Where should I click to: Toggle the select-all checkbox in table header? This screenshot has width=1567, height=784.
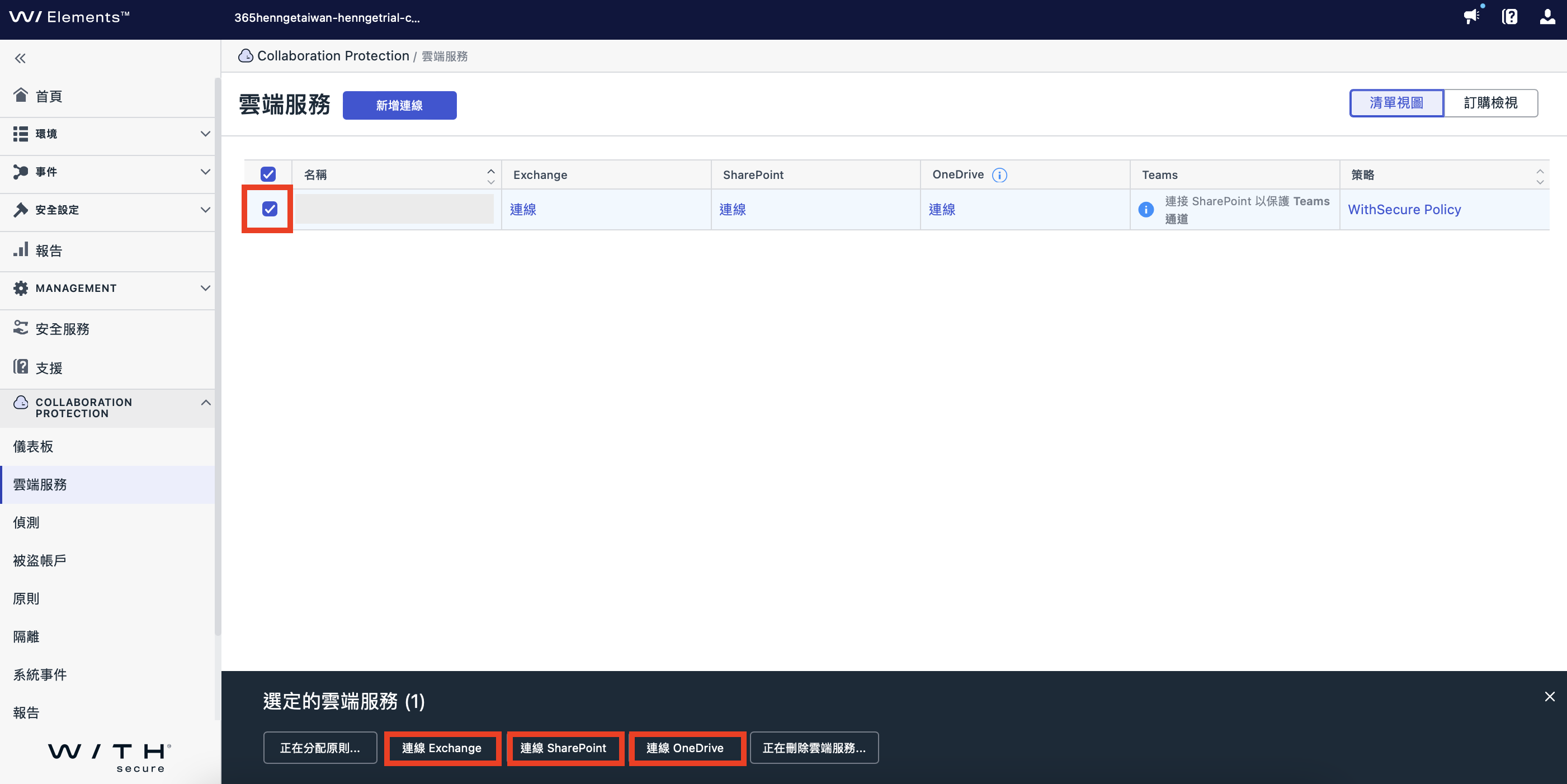[x=268, y=174]
